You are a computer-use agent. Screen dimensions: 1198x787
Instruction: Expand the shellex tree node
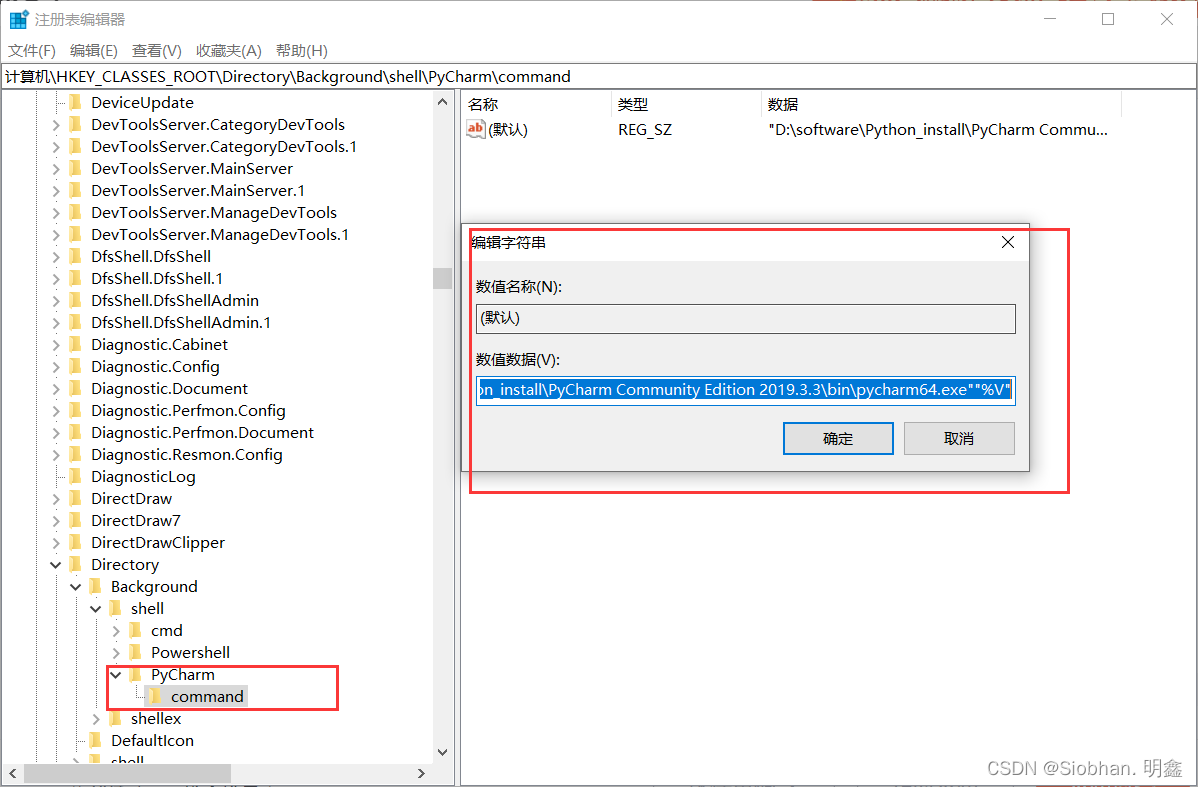tap(96, 718)
